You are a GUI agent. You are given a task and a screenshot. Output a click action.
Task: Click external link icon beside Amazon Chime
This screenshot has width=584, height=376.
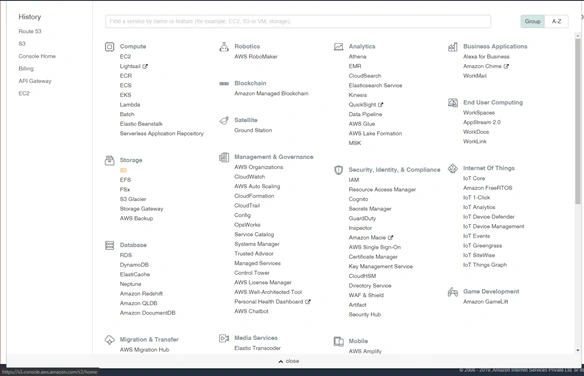point(506,66)
